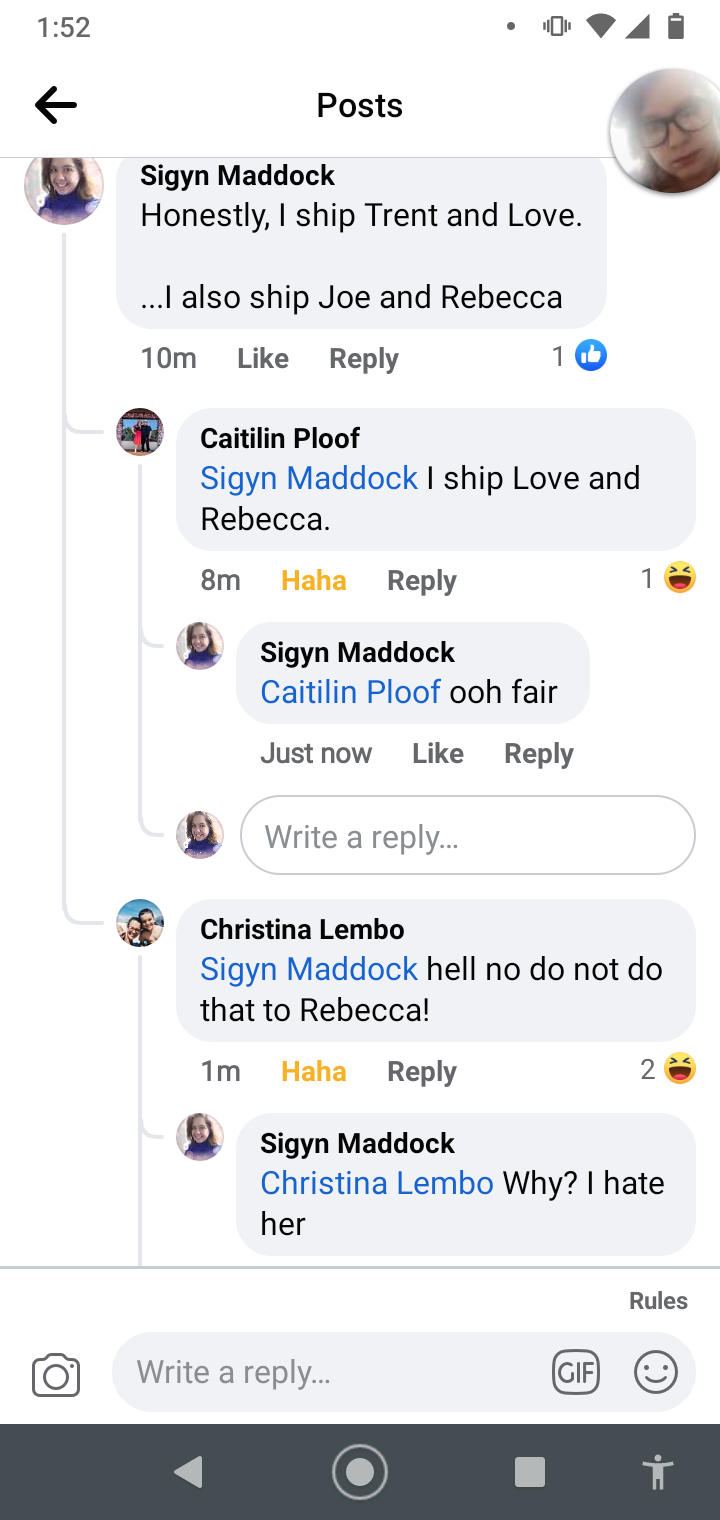View thumbs-up reaction on Sigyn's comment
720x1520 pixels.
coord(580,355)
